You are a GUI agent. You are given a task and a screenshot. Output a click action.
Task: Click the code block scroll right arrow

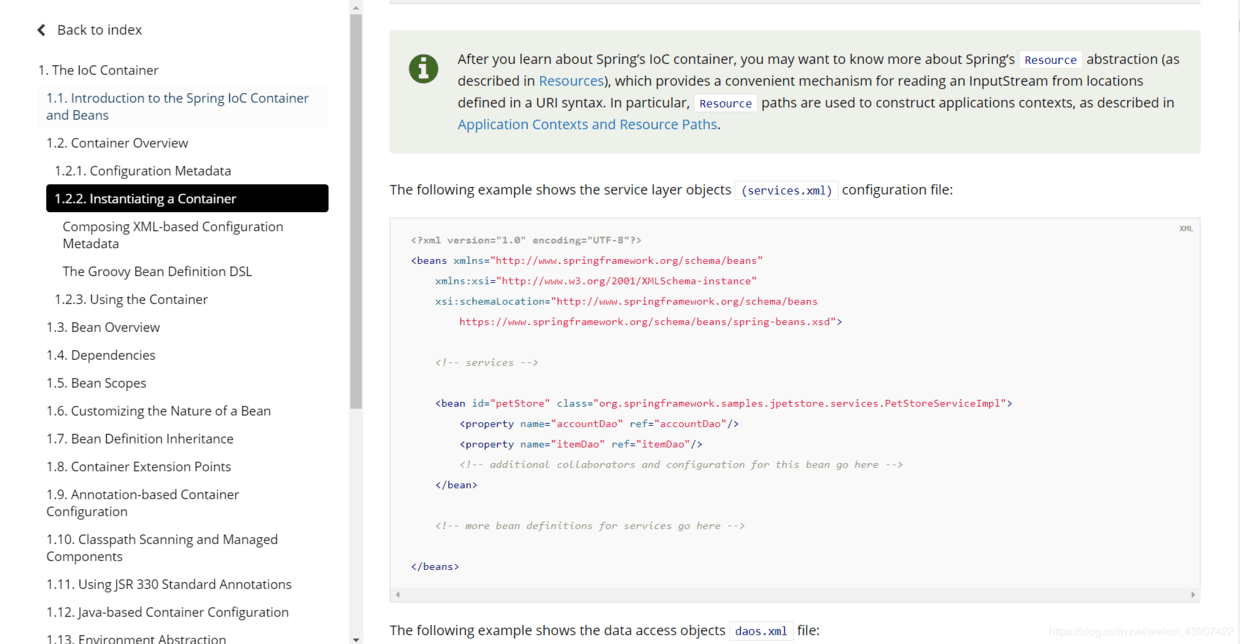coord(1192,594)
